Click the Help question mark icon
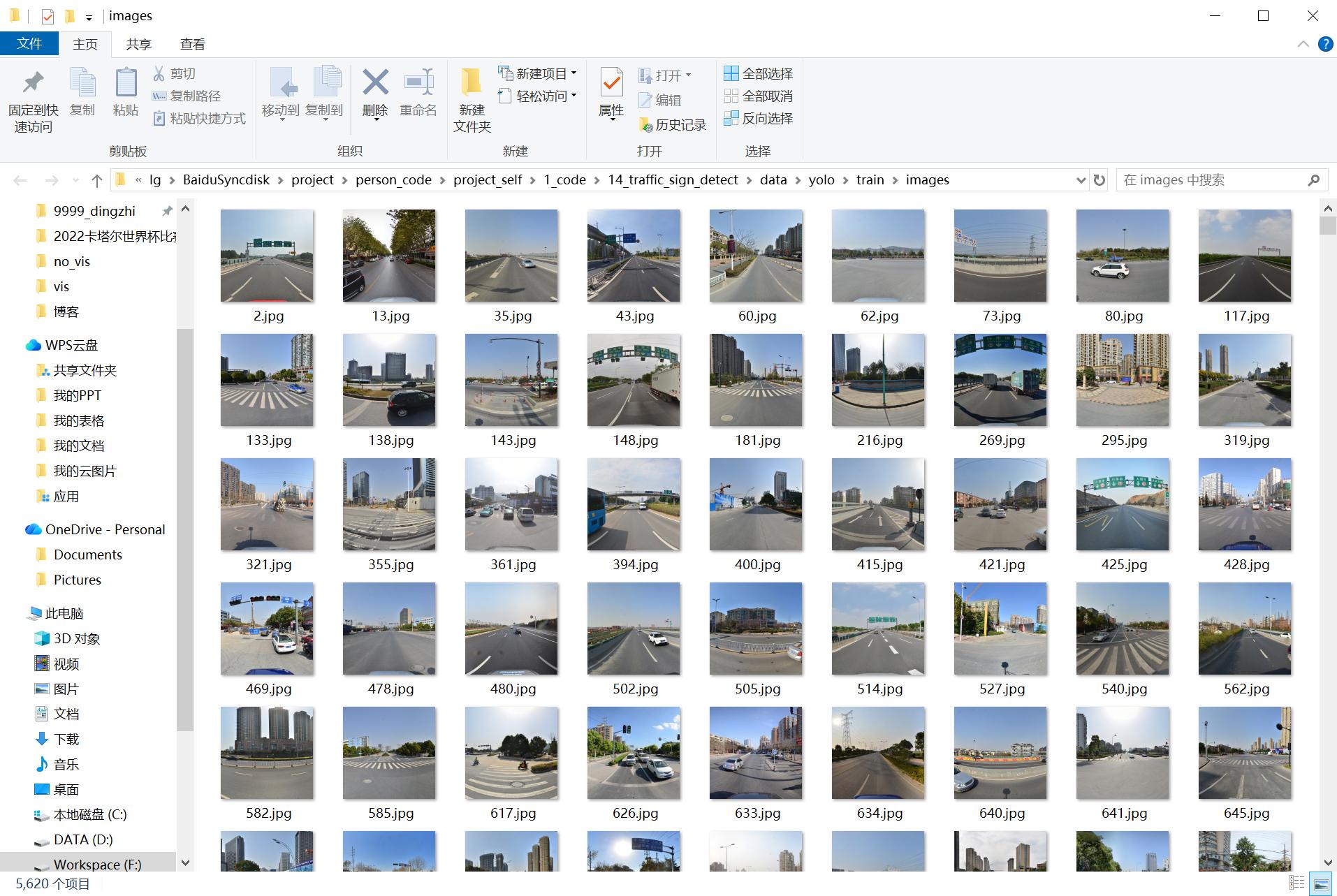Viewport: 1337px width, 896px height. 1325,44
